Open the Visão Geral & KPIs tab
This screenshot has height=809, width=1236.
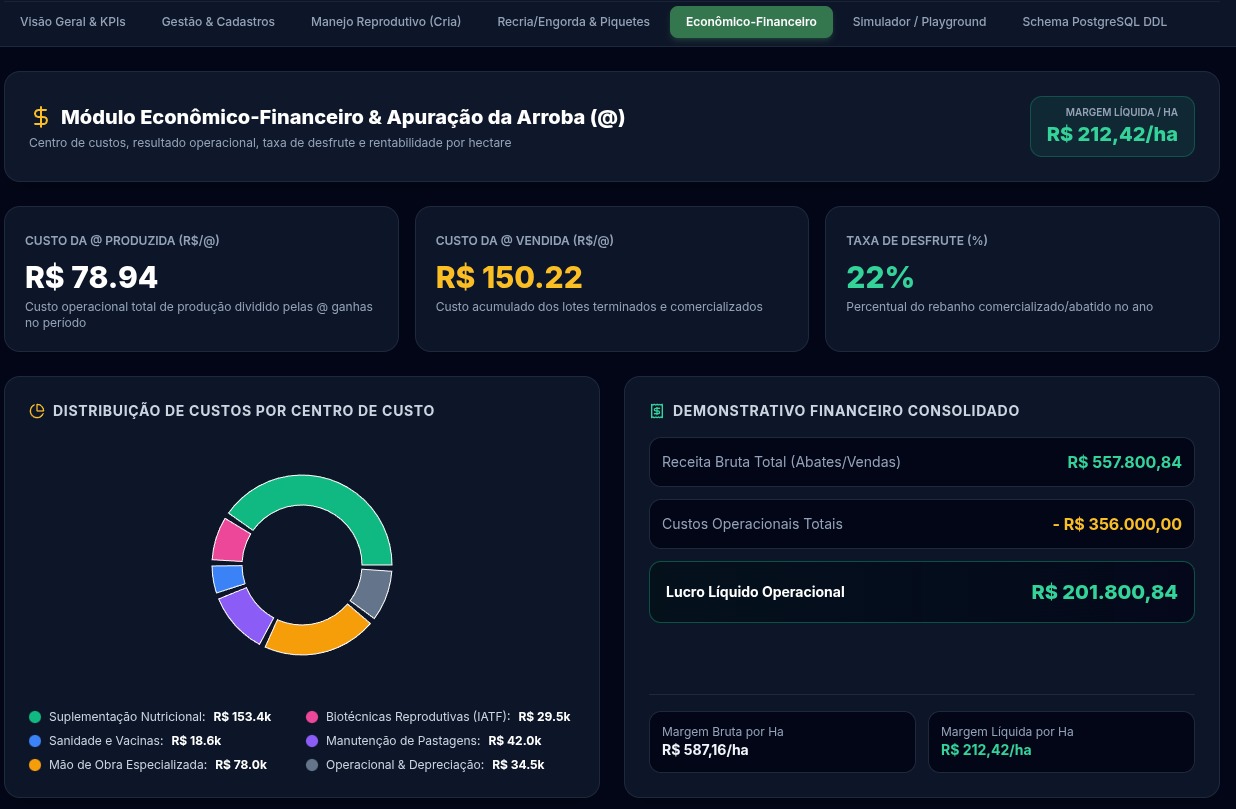tap(73, 22)
